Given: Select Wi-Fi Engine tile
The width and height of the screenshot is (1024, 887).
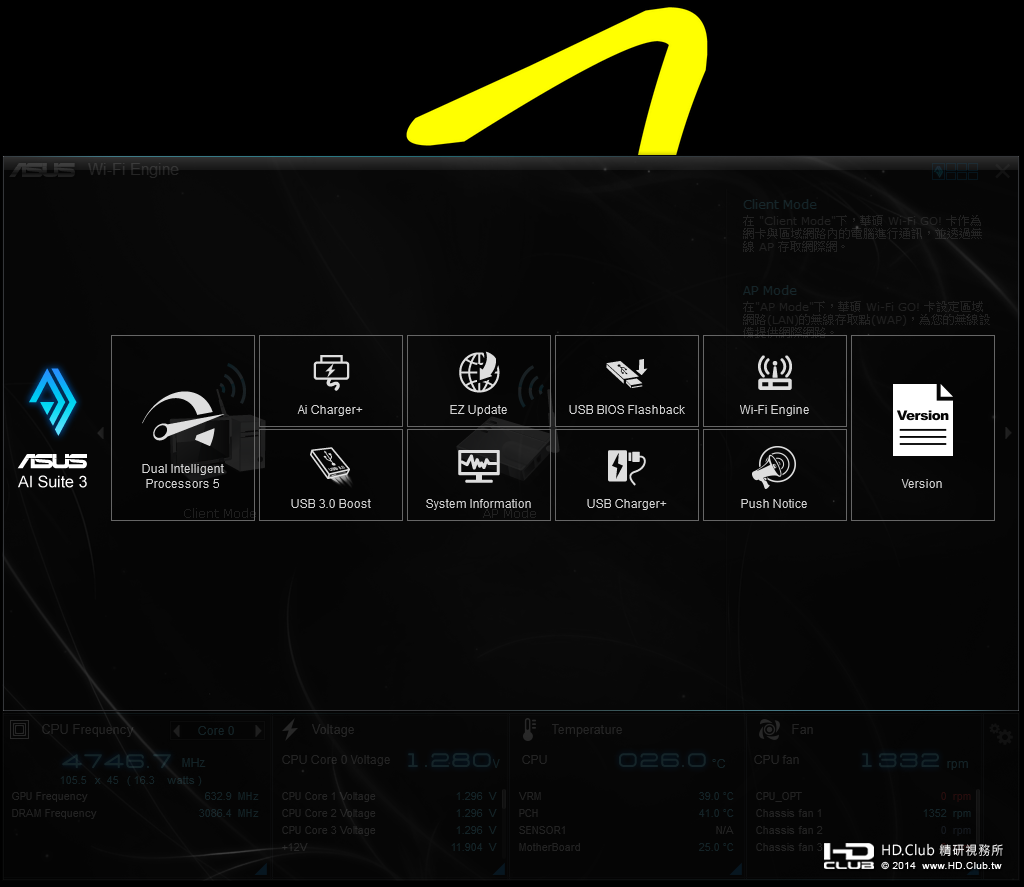Looking at the screenshot, I should tap(775, 381).
